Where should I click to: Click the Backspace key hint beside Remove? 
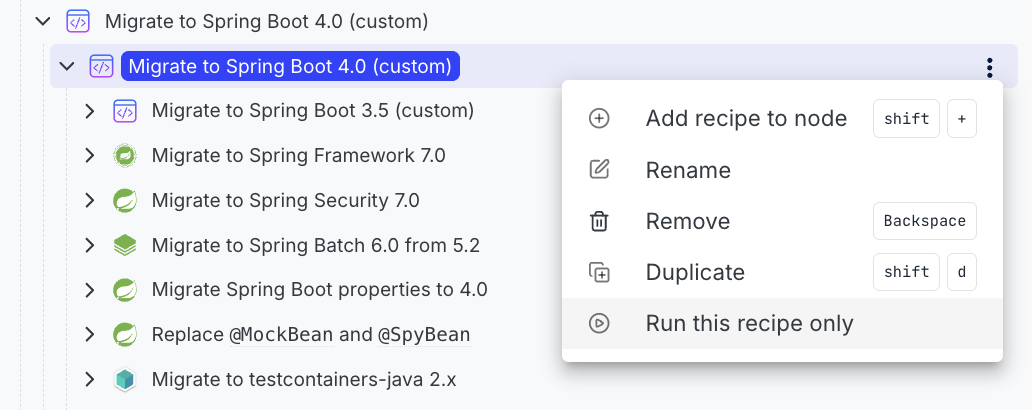[x=925, y=221]
